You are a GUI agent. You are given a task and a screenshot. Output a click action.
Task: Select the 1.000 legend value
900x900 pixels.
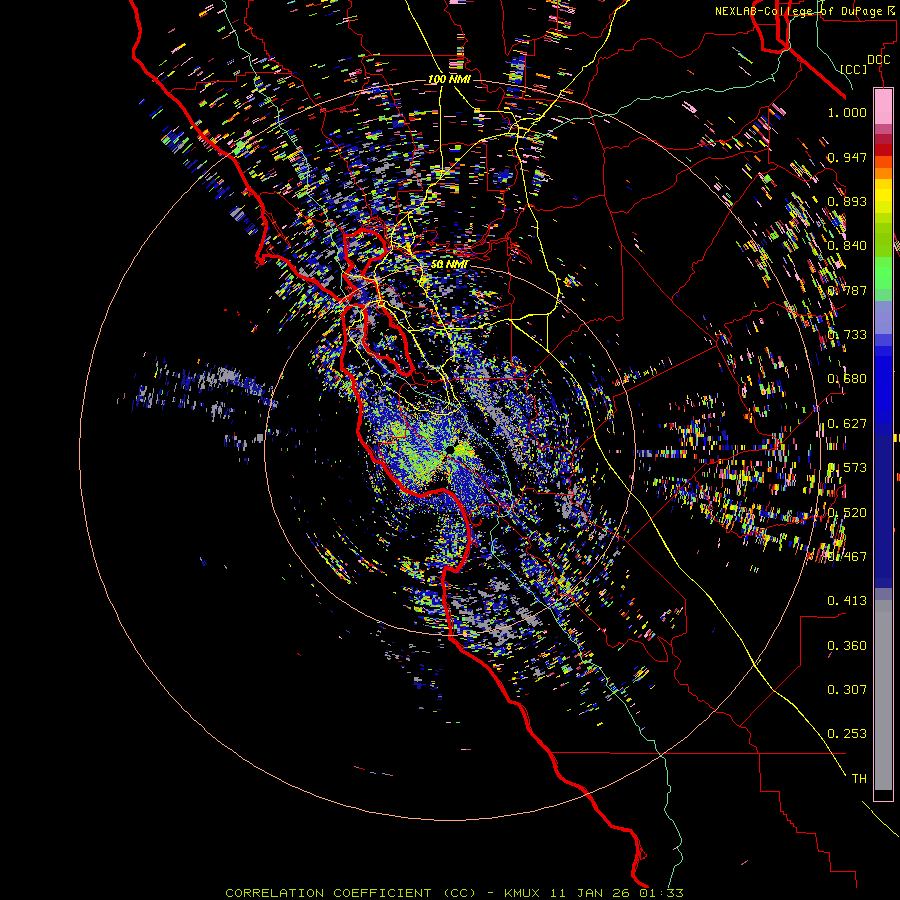coord(847,112)
